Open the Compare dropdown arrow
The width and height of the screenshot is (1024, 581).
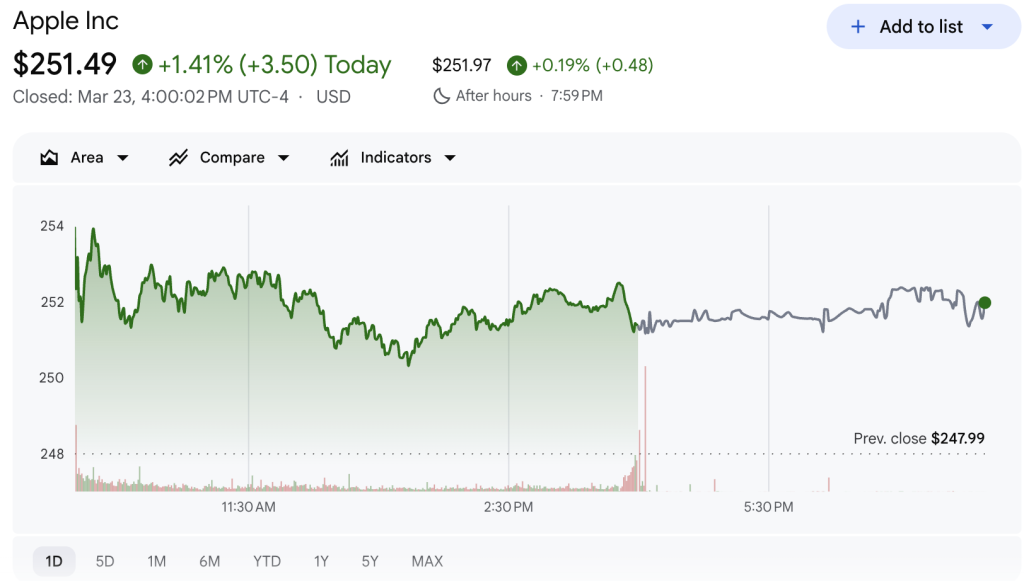tap(283, 158)
